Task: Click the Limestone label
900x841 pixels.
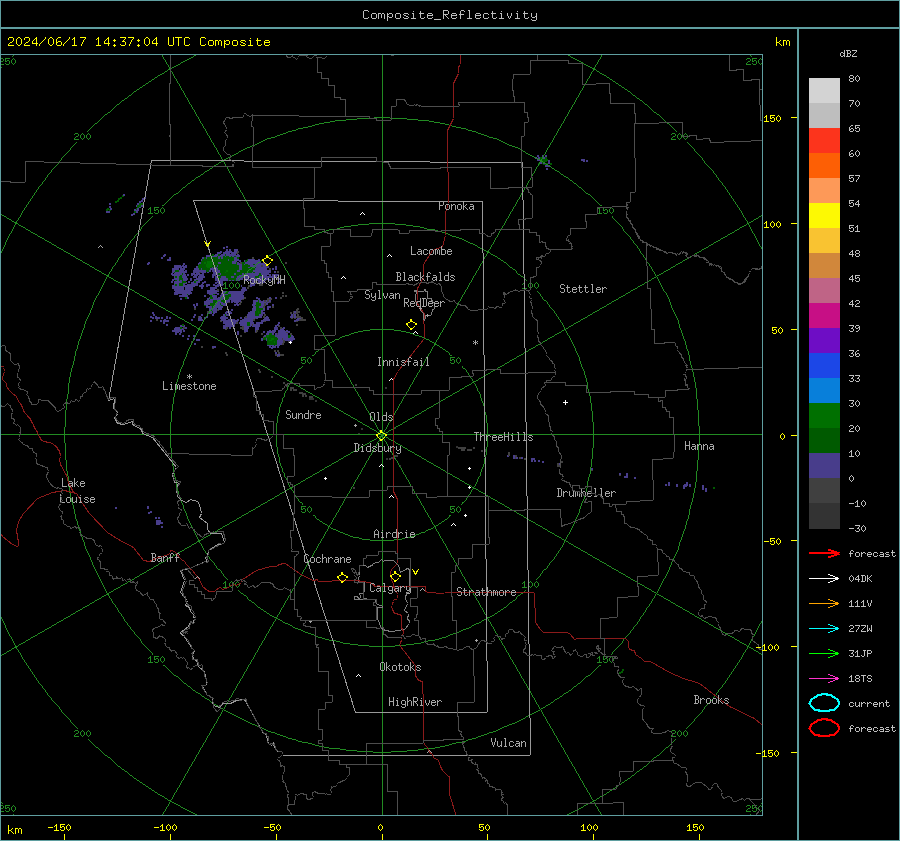Action: click(189, 386)
